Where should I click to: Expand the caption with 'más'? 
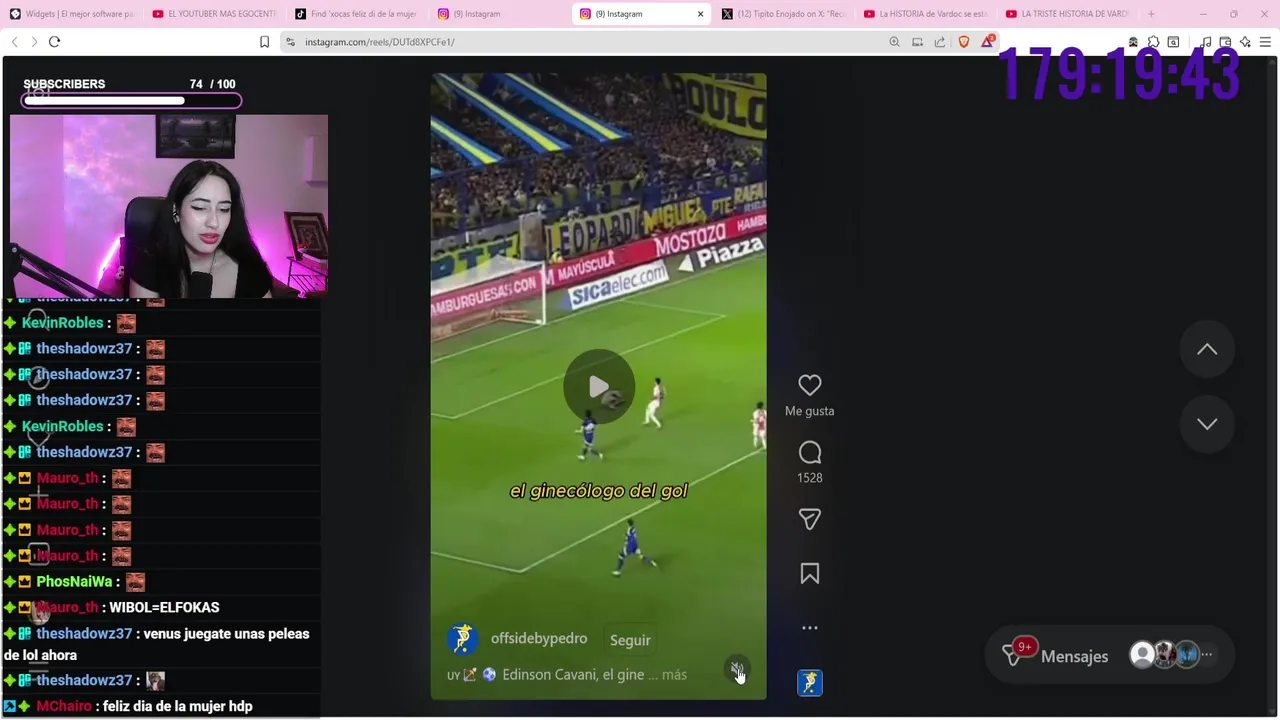coord(674,675)
